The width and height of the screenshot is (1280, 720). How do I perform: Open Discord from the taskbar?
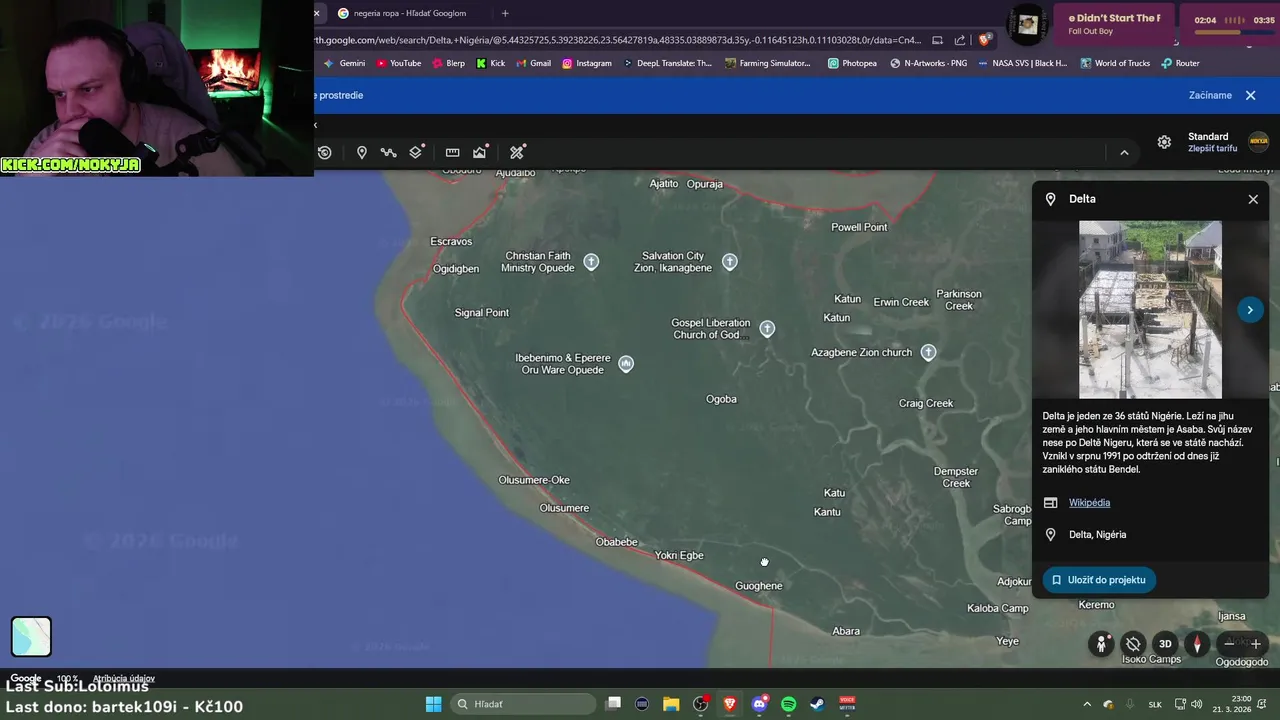click(x=759, y=704)
